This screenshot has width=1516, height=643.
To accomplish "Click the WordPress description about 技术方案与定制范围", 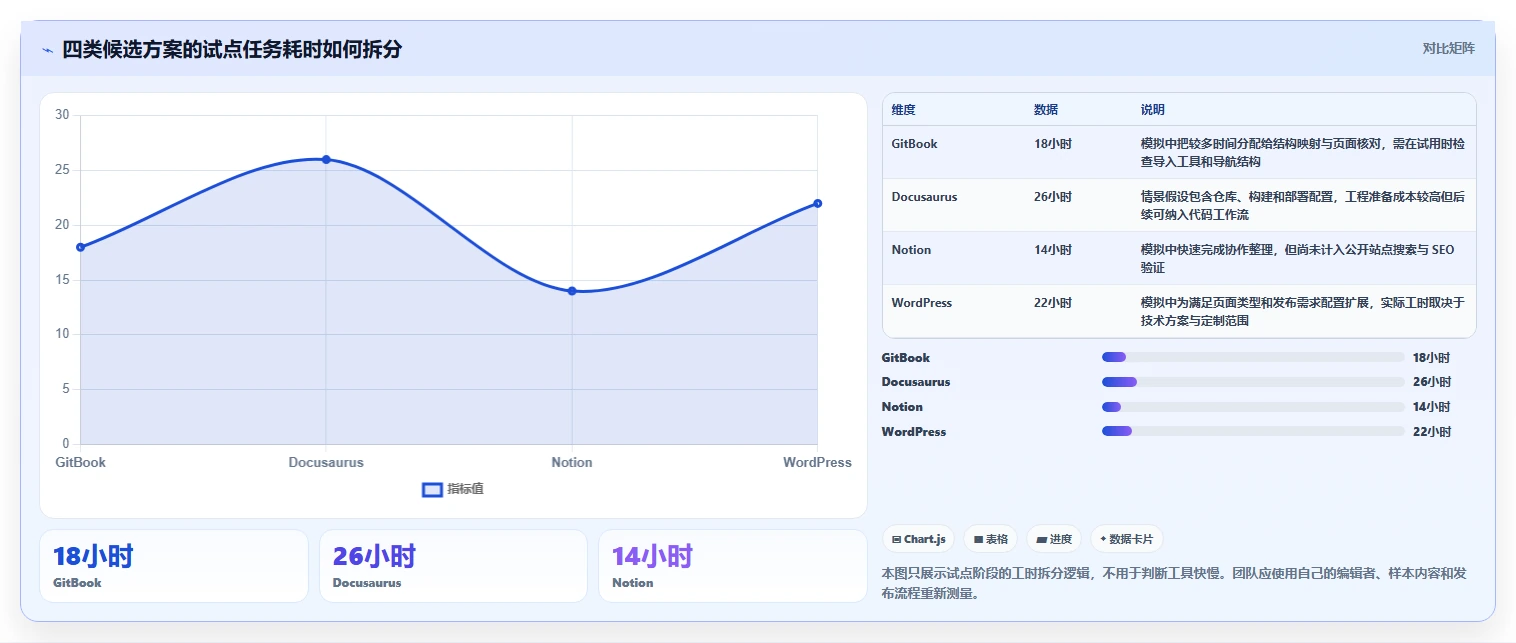I will point(1303,312).
